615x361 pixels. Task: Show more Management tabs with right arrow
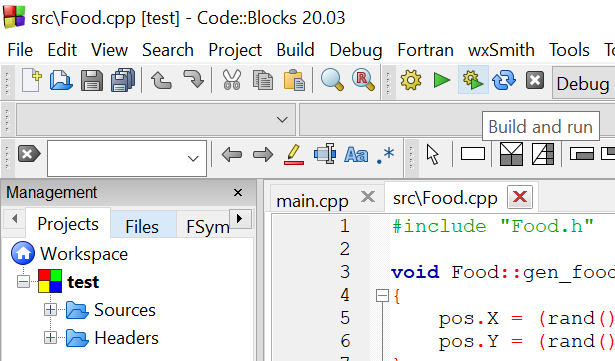tap(239, 219)
